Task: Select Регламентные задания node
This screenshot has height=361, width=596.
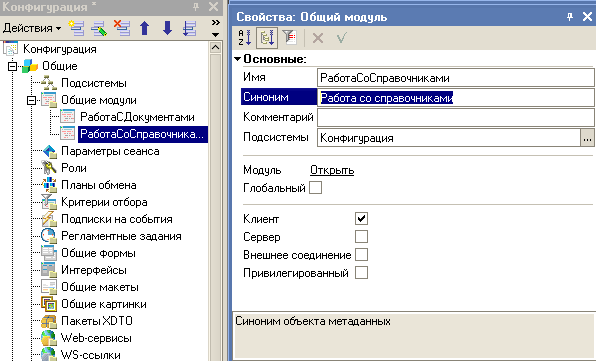Action: (x=121, y=236)
